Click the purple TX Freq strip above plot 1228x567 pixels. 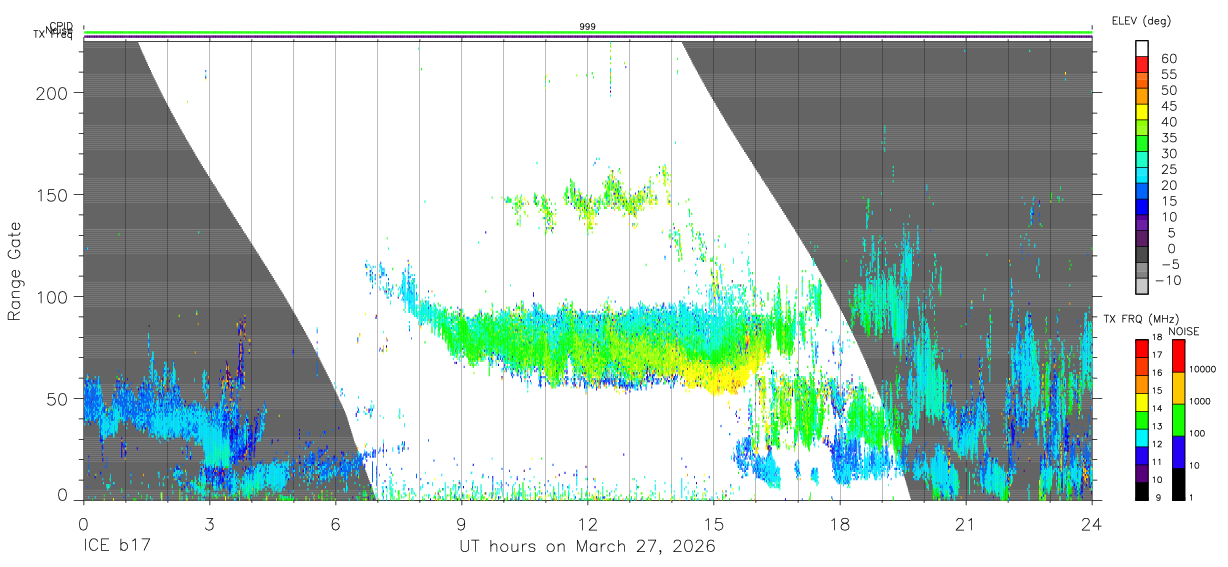coord(588,38)
